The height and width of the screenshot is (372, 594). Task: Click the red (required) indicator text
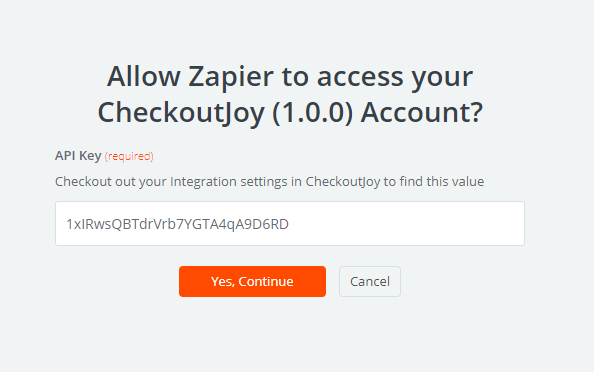[129, 156]
